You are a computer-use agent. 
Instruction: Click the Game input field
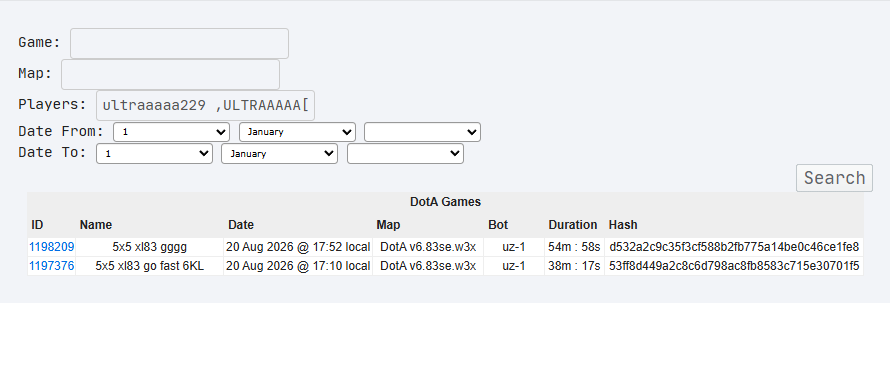point(179,43)
